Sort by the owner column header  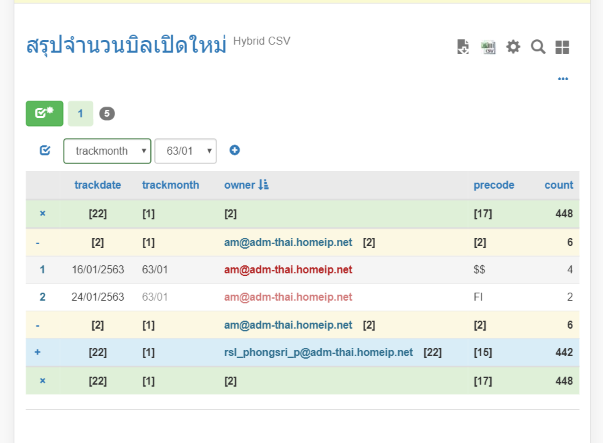(x=238, y=185)
